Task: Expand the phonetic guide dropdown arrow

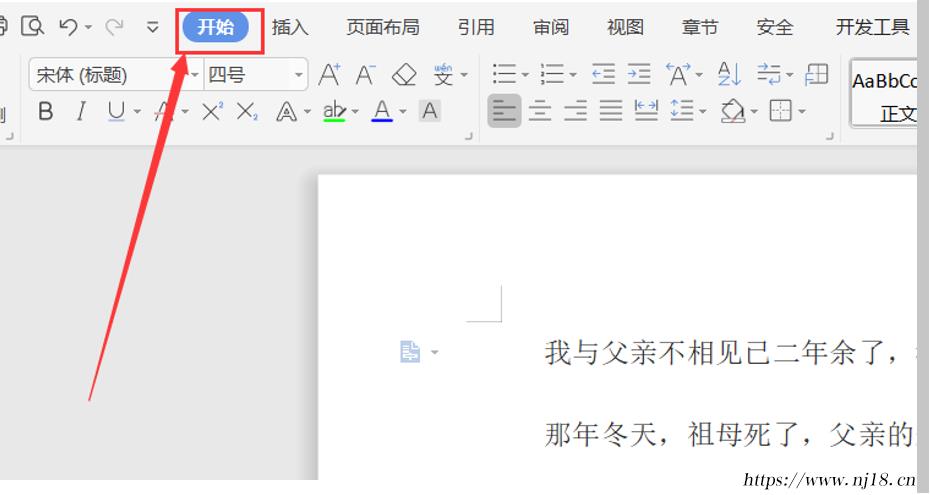Action: pos(464,75)
